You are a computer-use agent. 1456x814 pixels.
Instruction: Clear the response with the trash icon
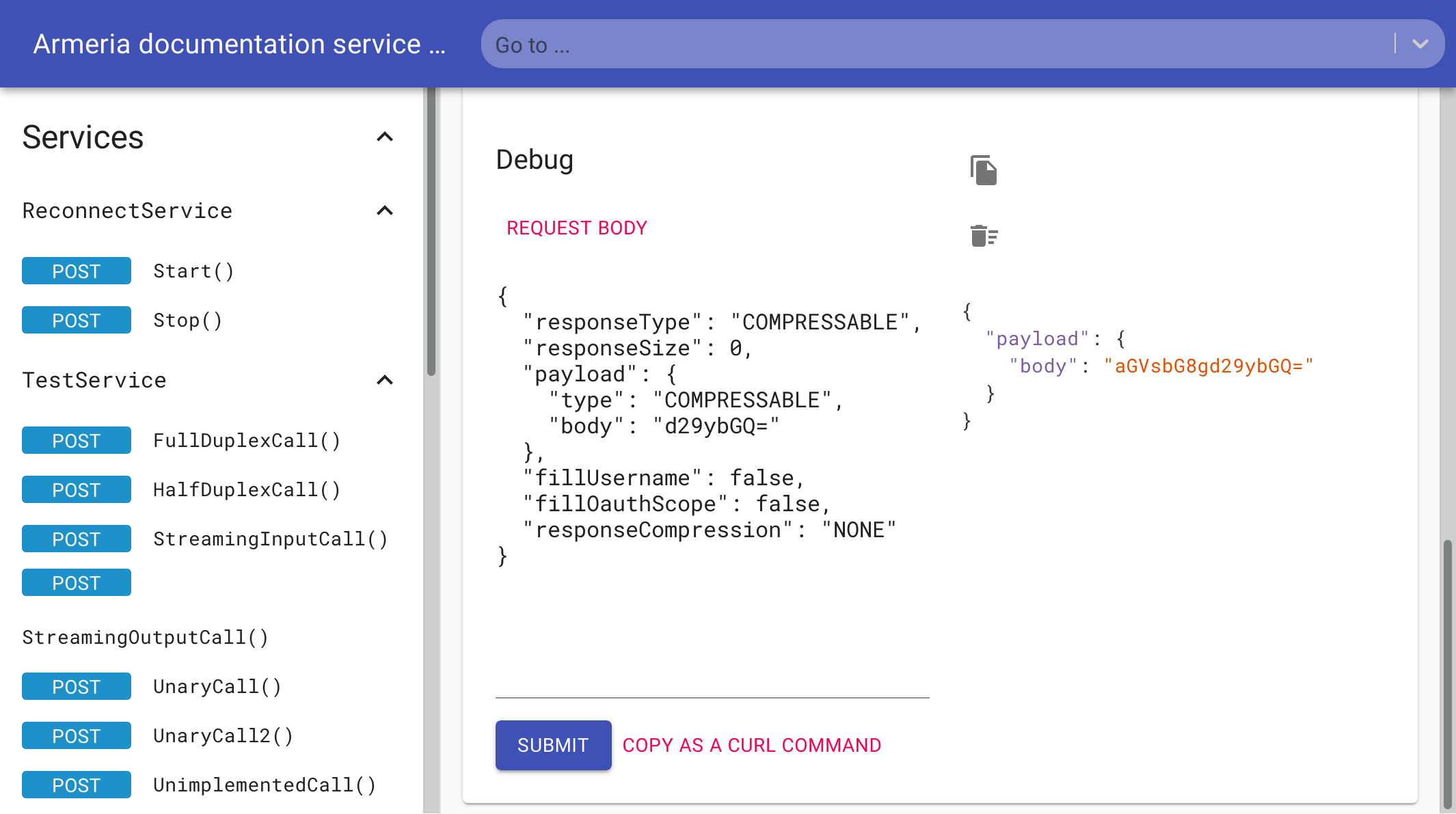coord(984,236)
